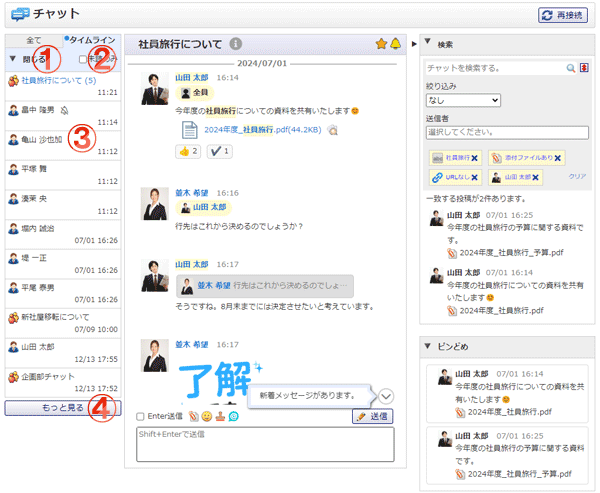
Task: Toggle the notification bell icon
Action: click(x=396, y=44)
